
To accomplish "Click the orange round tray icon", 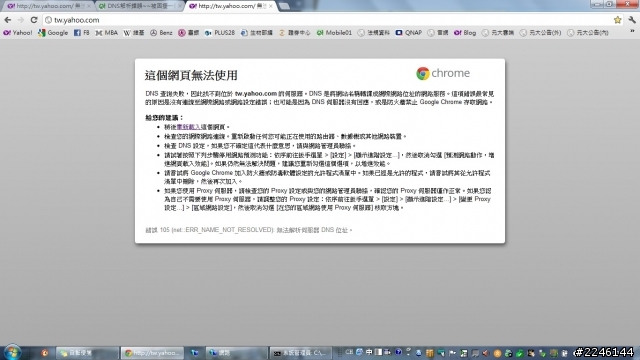I will pyautogui.click(x=497, y=353).
